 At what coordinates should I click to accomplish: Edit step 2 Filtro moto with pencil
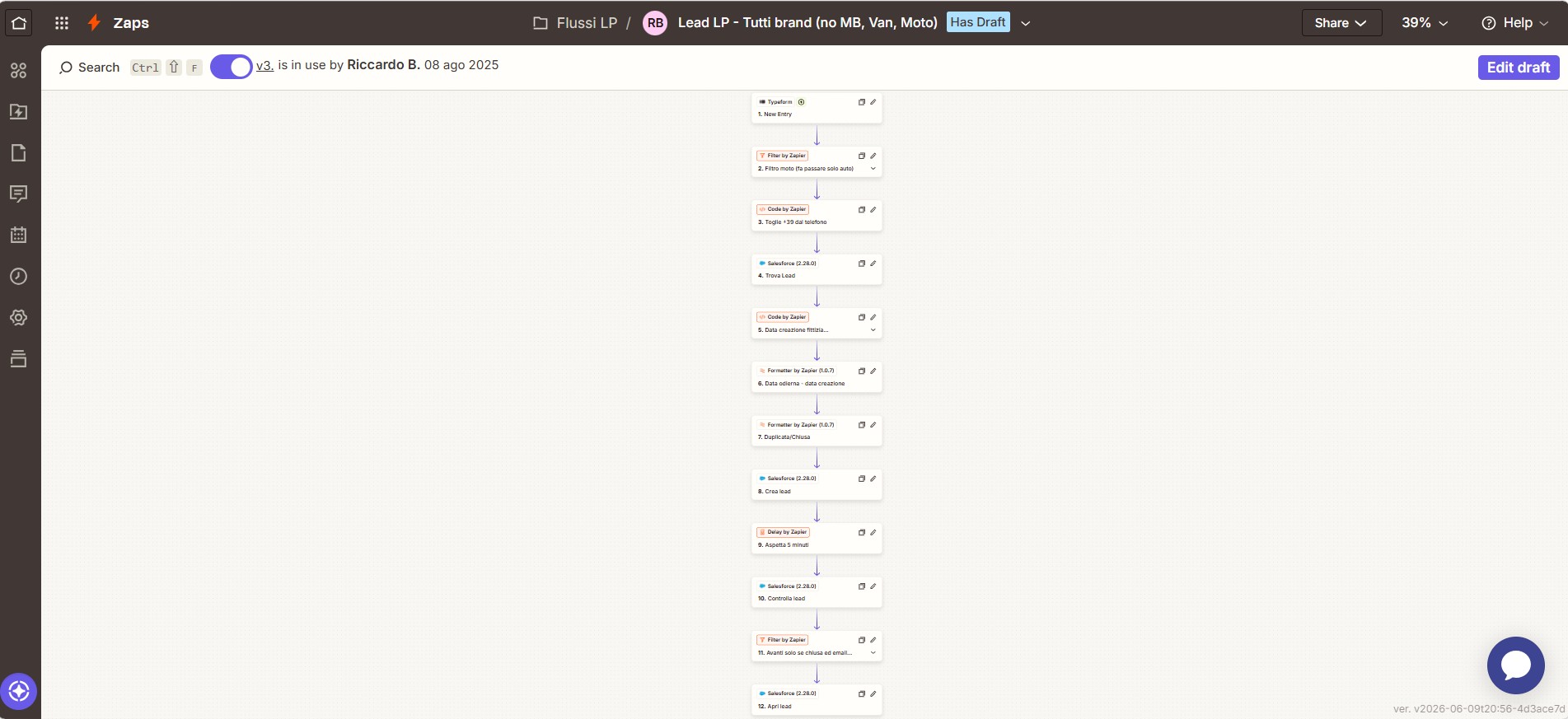pyautogui.click(x=873, y=156)
